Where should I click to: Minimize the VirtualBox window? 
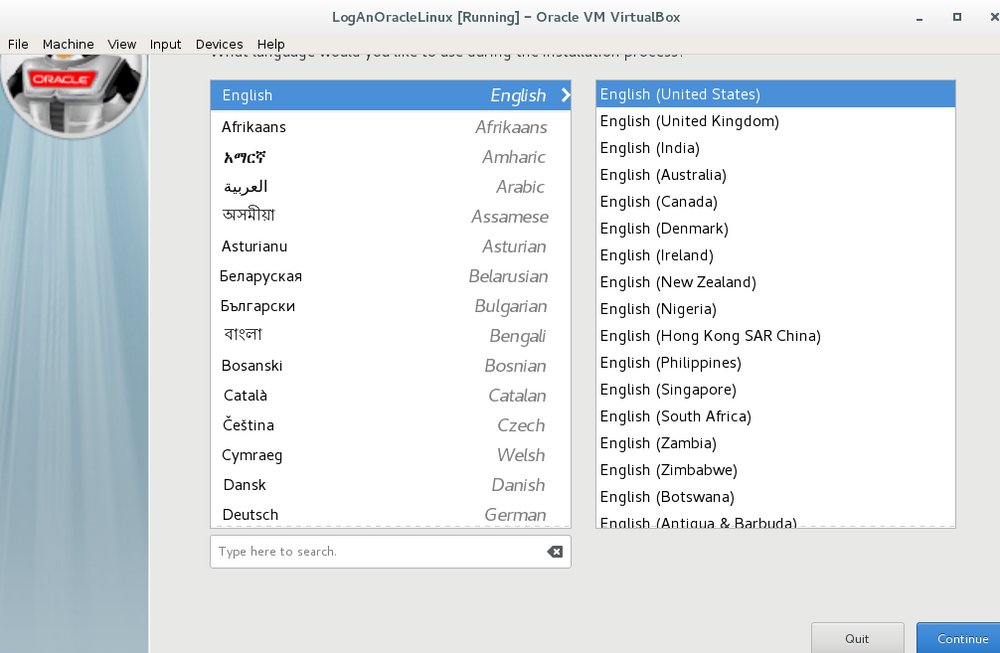[x=919, y=18]
